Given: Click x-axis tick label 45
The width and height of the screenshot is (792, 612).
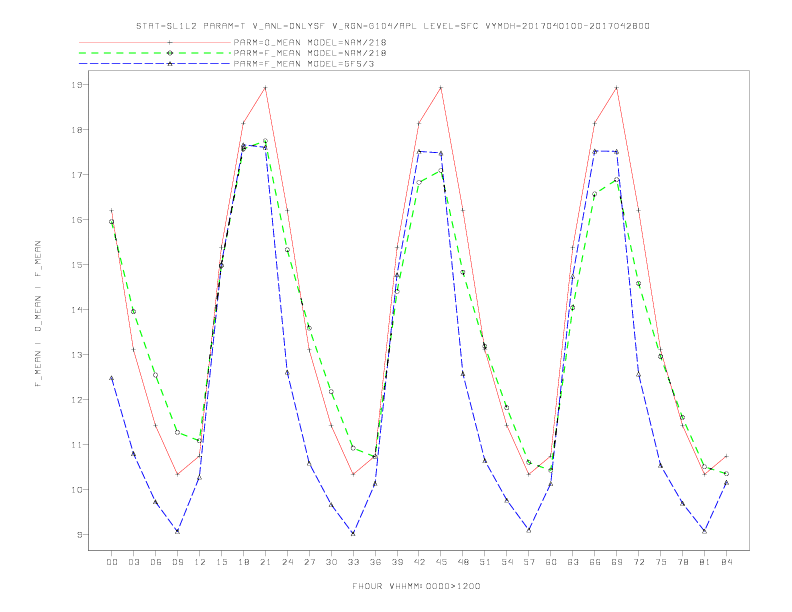Looking at the screenshot, I should [441, 562].
